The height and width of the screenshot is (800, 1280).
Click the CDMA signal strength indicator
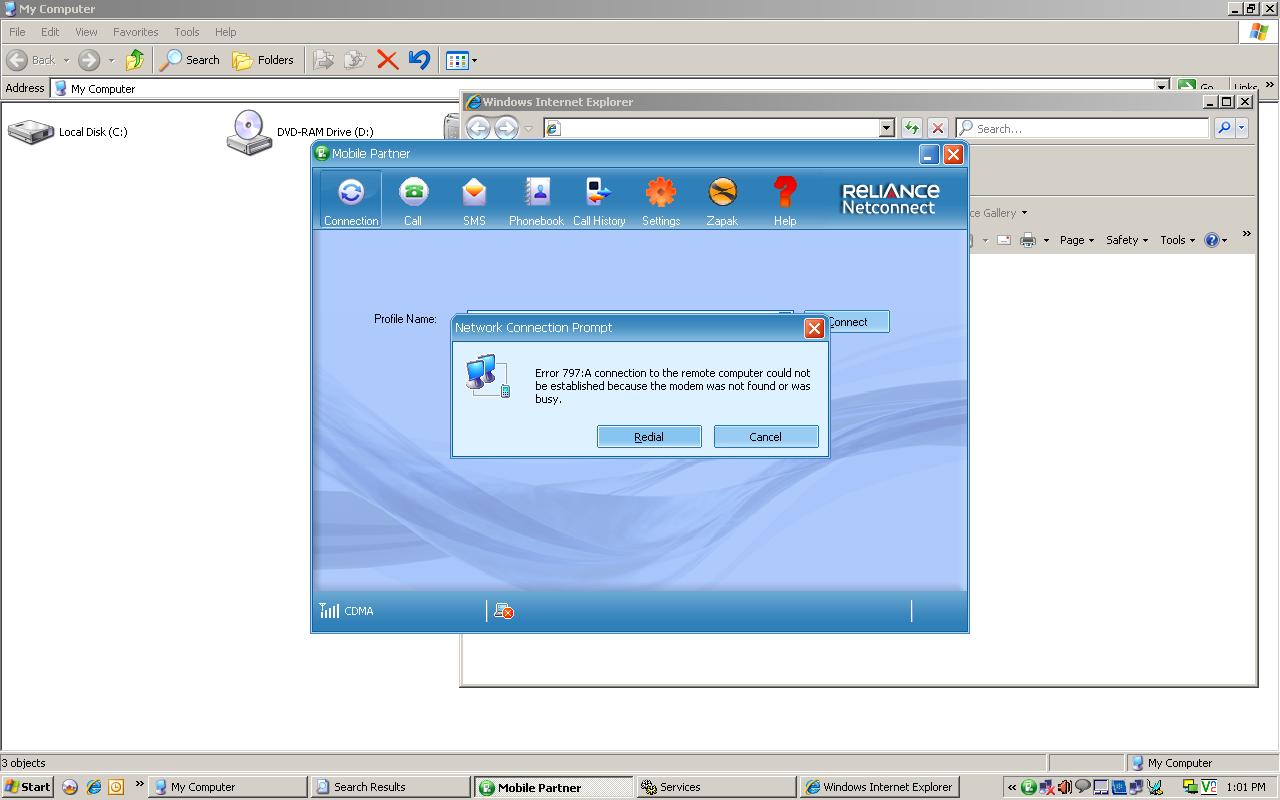tap(346, 610)
